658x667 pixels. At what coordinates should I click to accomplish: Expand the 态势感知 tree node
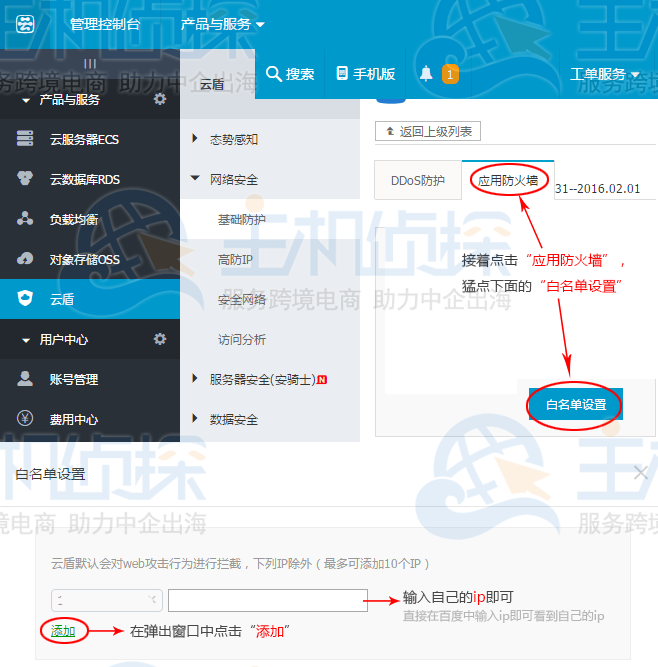coord(194,138)
